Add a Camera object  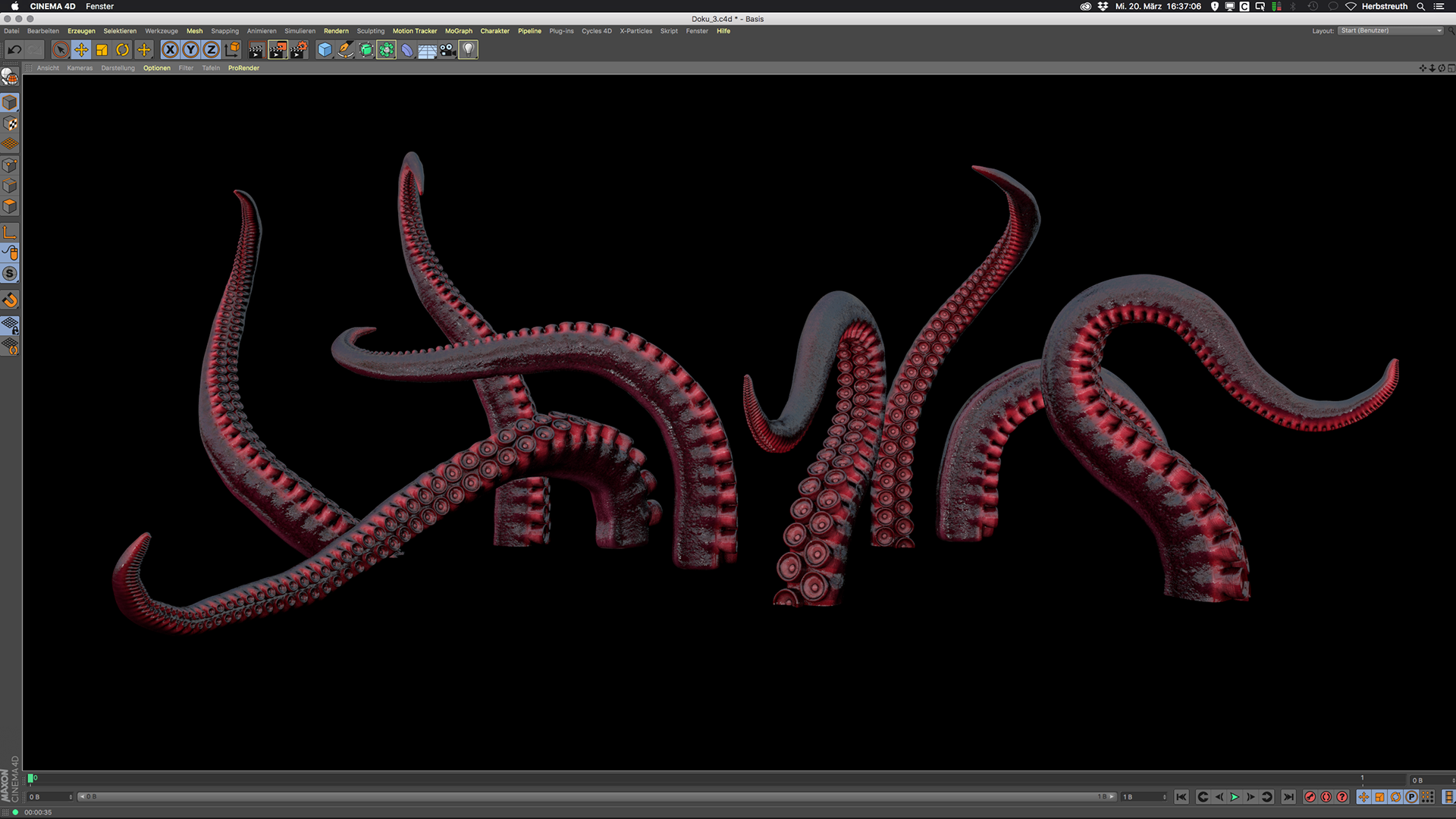click(447, 50)
